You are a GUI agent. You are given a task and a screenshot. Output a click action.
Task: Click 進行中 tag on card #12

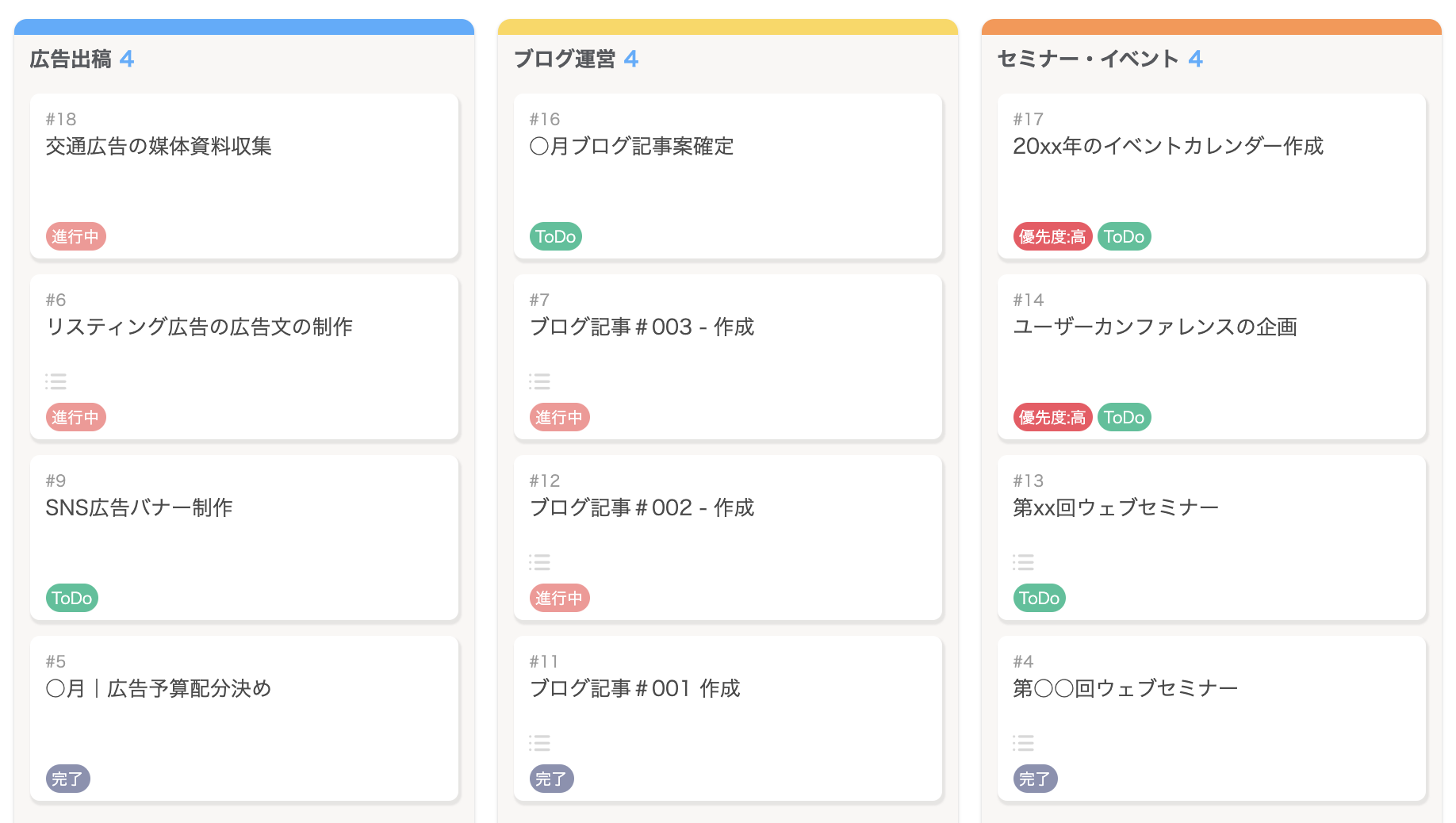pos(559,598)
